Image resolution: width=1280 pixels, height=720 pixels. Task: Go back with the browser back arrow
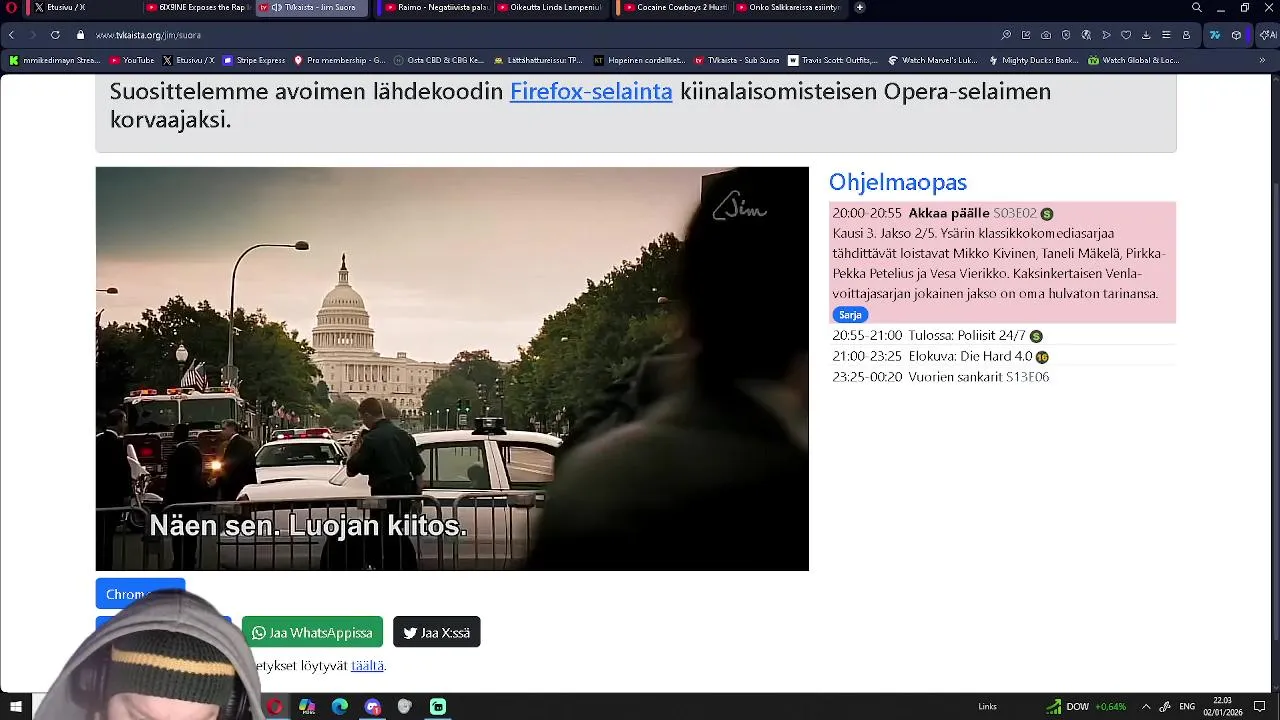tap(11, 35)
